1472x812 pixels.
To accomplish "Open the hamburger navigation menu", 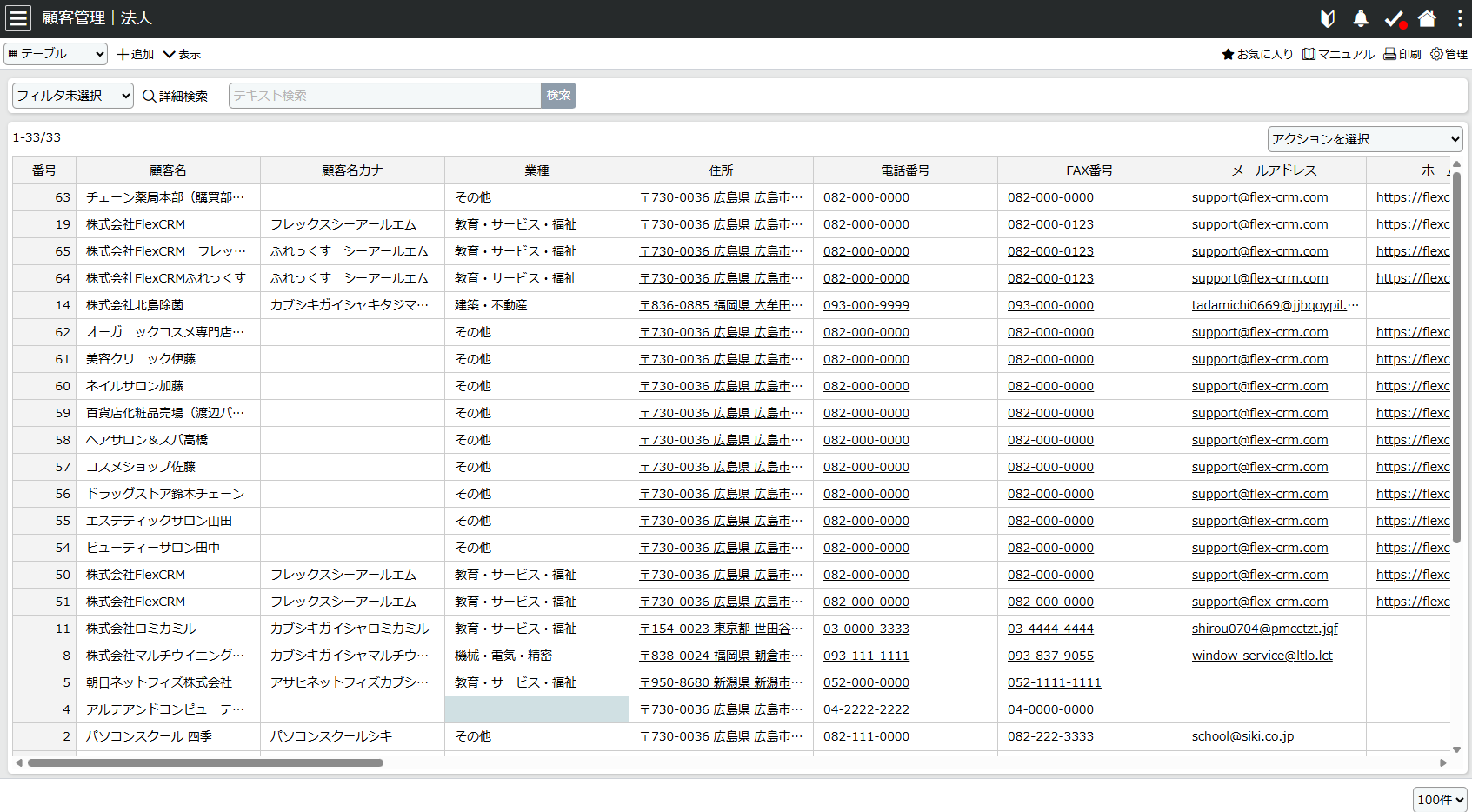I will pyautogui.click(x=18, y=17).
